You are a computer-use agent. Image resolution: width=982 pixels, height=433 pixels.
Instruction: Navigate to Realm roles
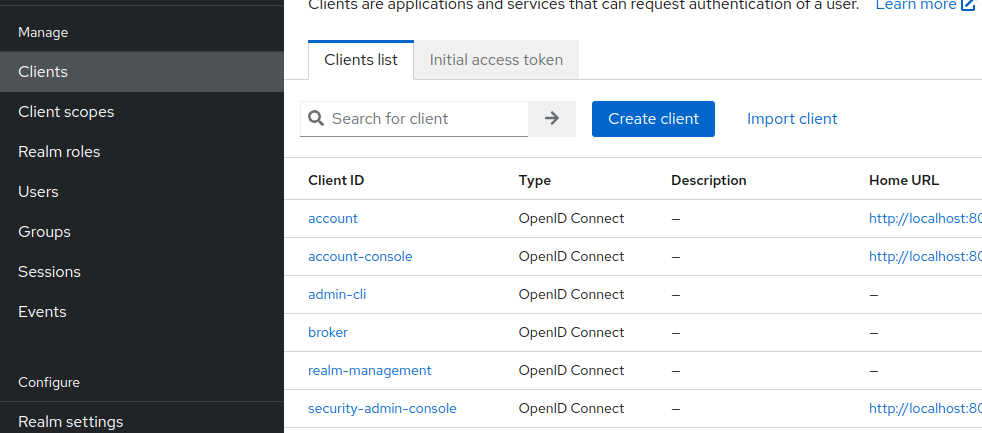click(x=59, y=152)
